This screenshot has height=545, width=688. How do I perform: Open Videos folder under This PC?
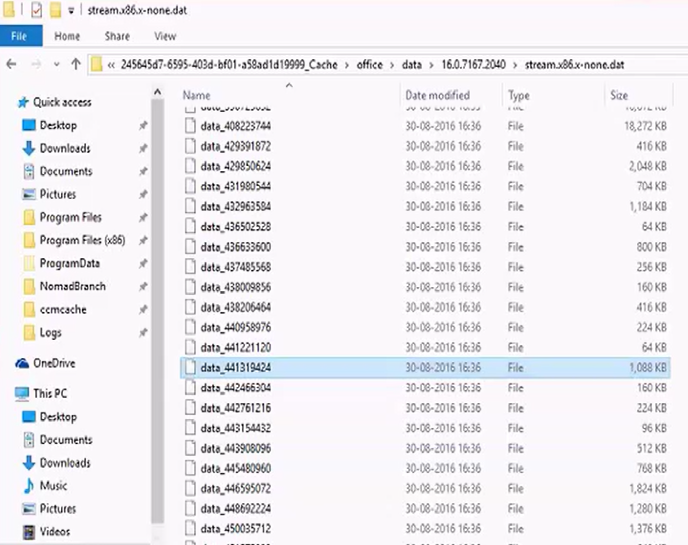click(x=55, y=532)
